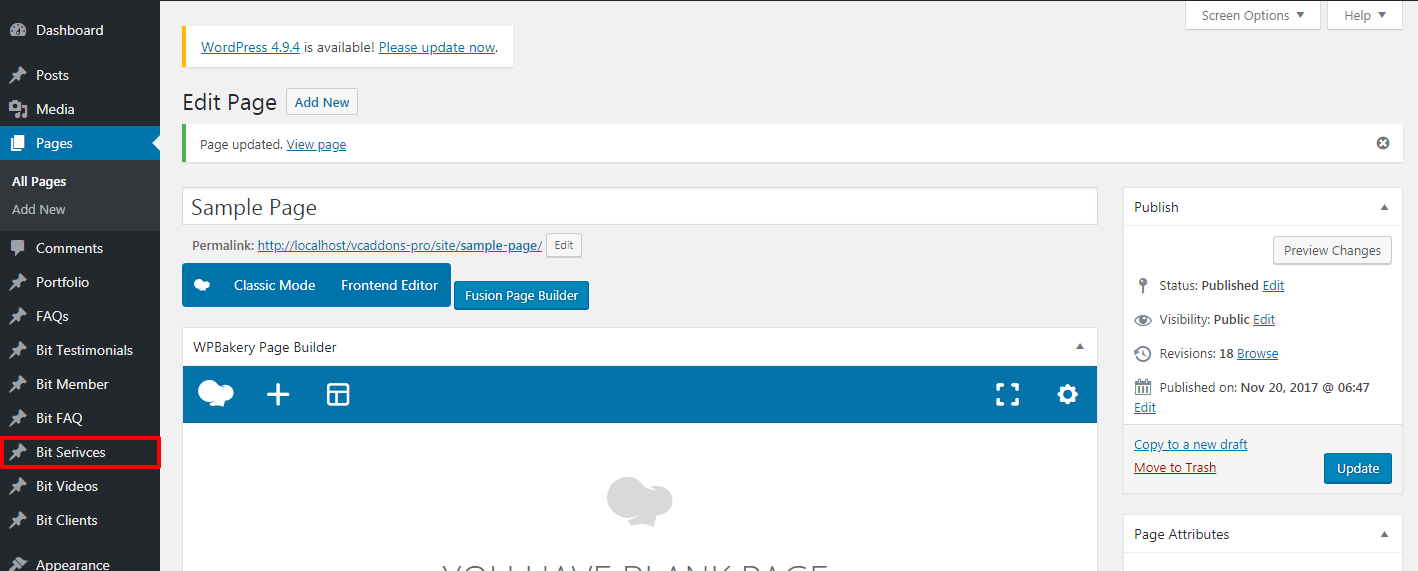Collapse the Publish panel
Screen dimensions: 1418x571
tap(1384, 207)
